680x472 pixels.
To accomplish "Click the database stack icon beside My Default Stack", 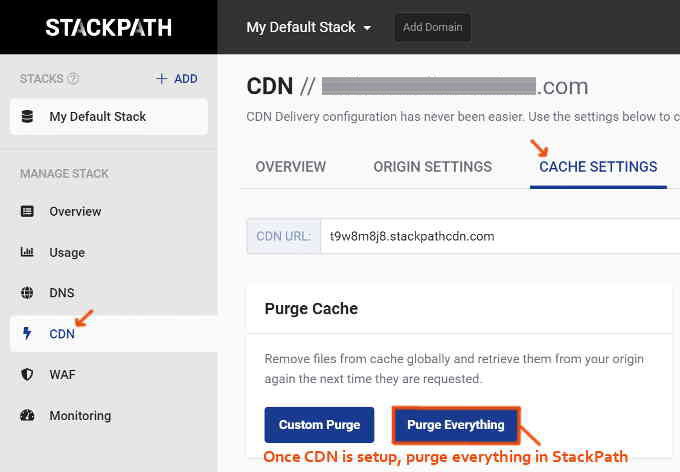I will (27, 116).
